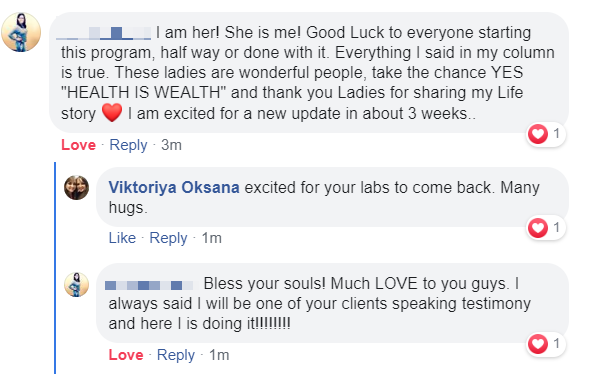The image size is (595, 382).
Task: Reply to the 'Bless your souls' comment
Action: tap(176, 355)
